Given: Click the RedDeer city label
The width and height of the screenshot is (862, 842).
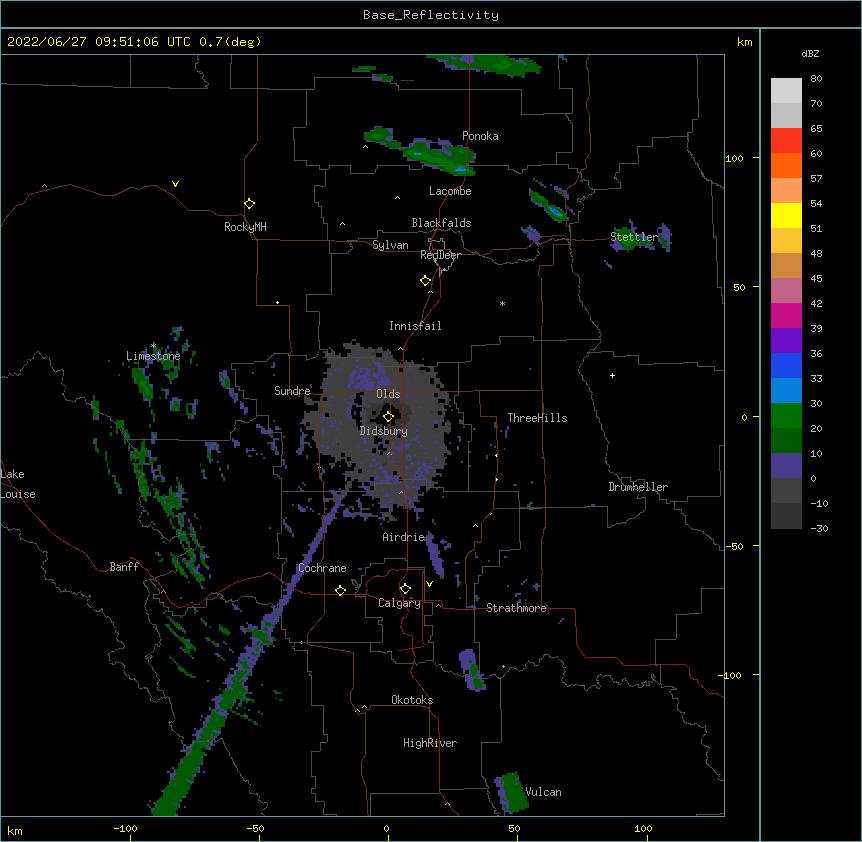Looking at the screenshot, I should 440,255.
